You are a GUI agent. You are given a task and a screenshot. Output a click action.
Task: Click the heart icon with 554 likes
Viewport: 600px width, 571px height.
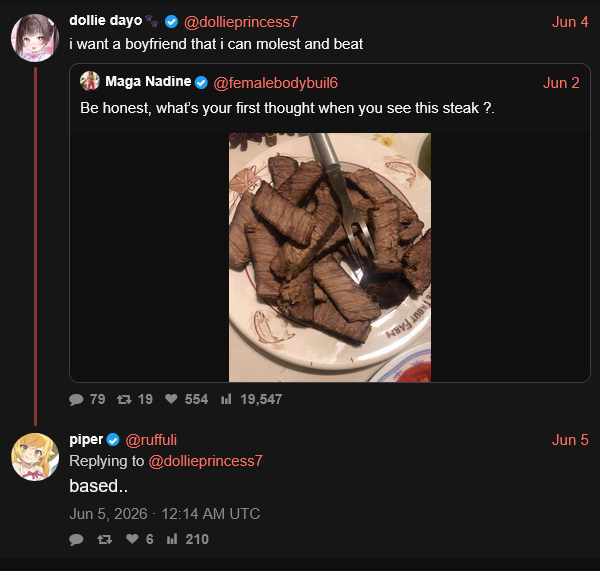(171, 399)
